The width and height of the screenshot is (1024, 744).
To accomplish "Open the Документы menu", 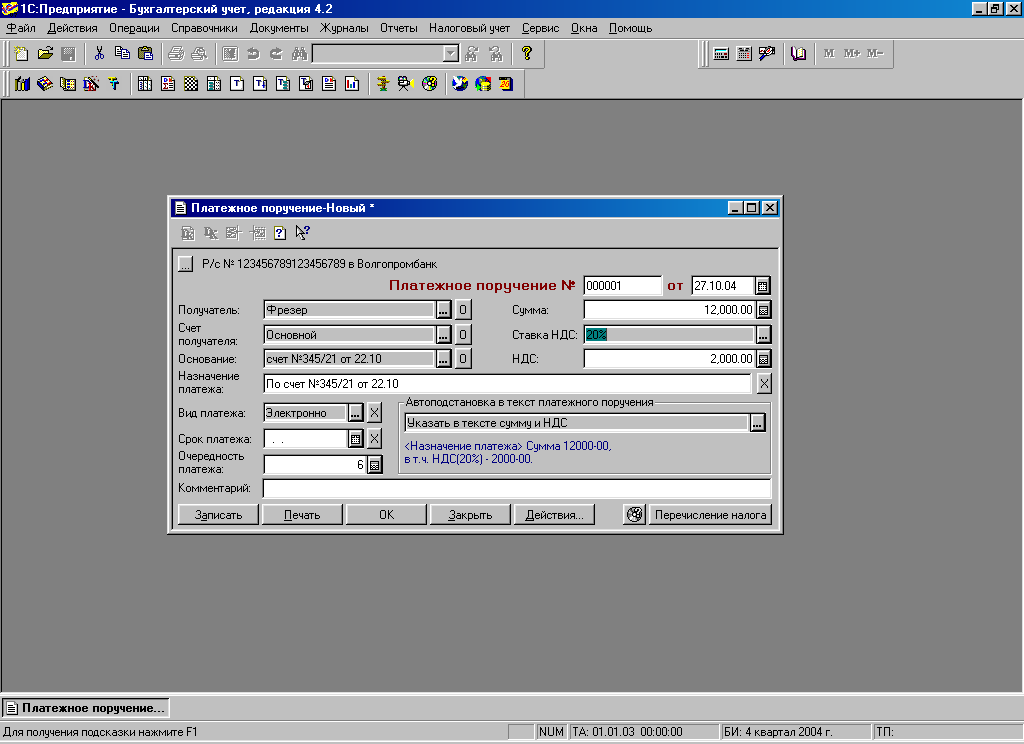I will [x=279, y=28].
